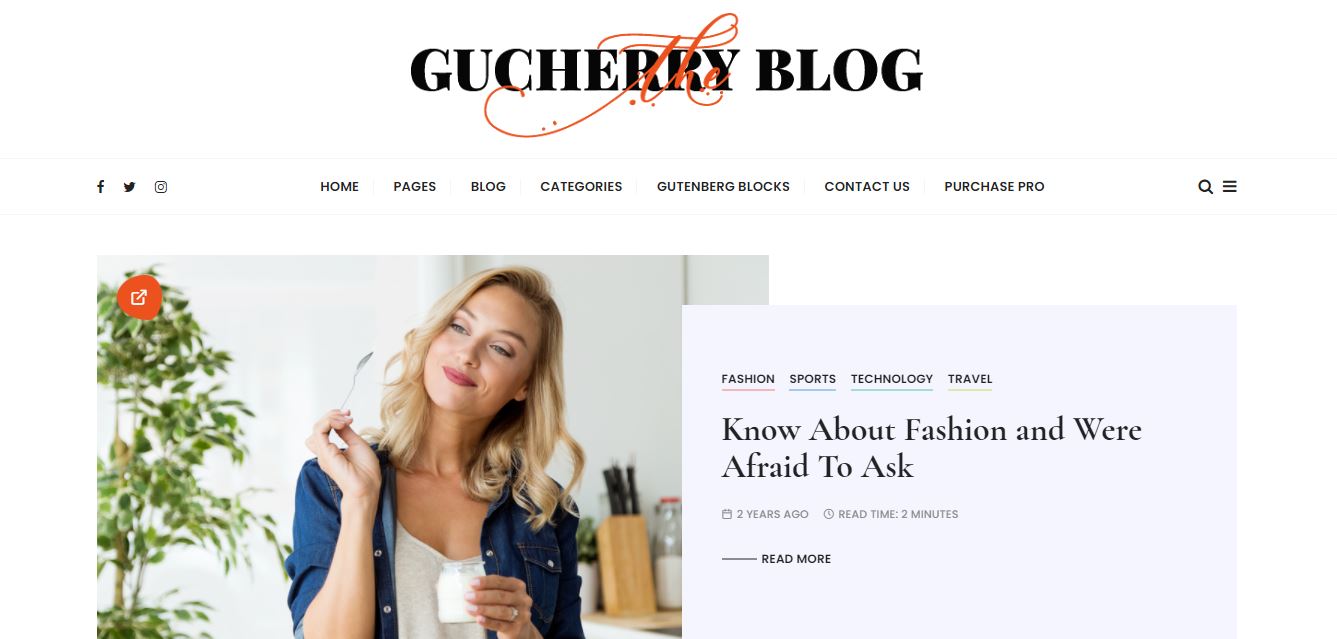Click the Fashion category tag

tap(748, 380)
